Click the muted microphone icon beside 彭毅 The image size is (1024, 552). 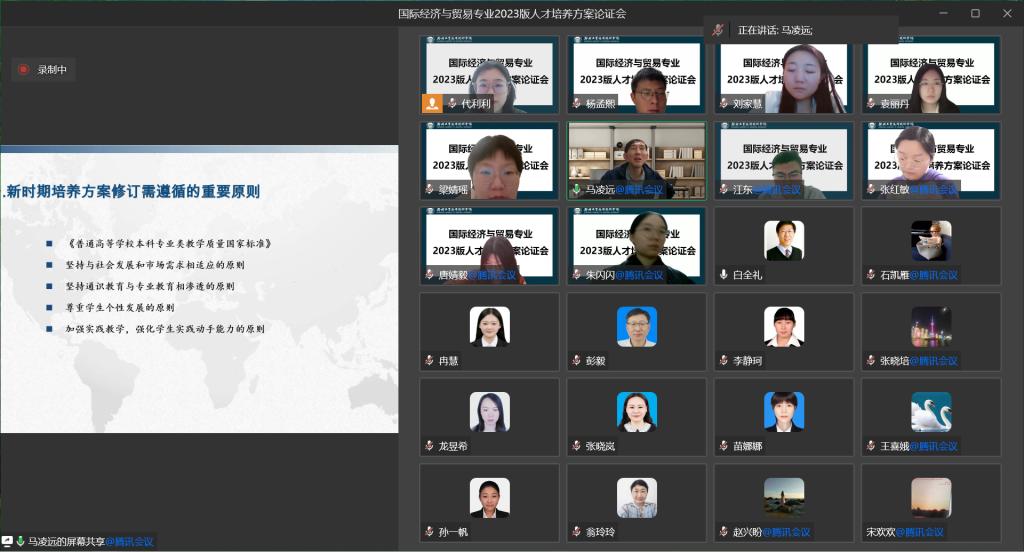(576, 361)
